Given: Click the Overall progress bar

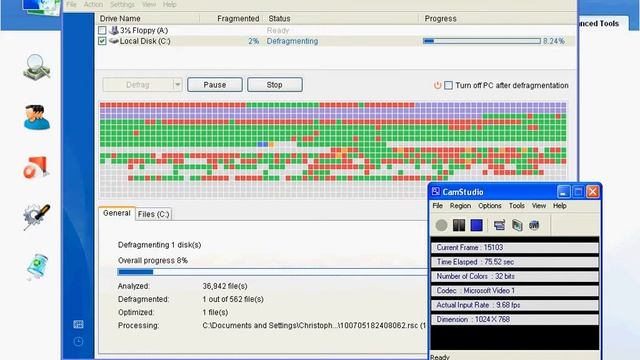Looking at the screenshot, I should (272, 272).
